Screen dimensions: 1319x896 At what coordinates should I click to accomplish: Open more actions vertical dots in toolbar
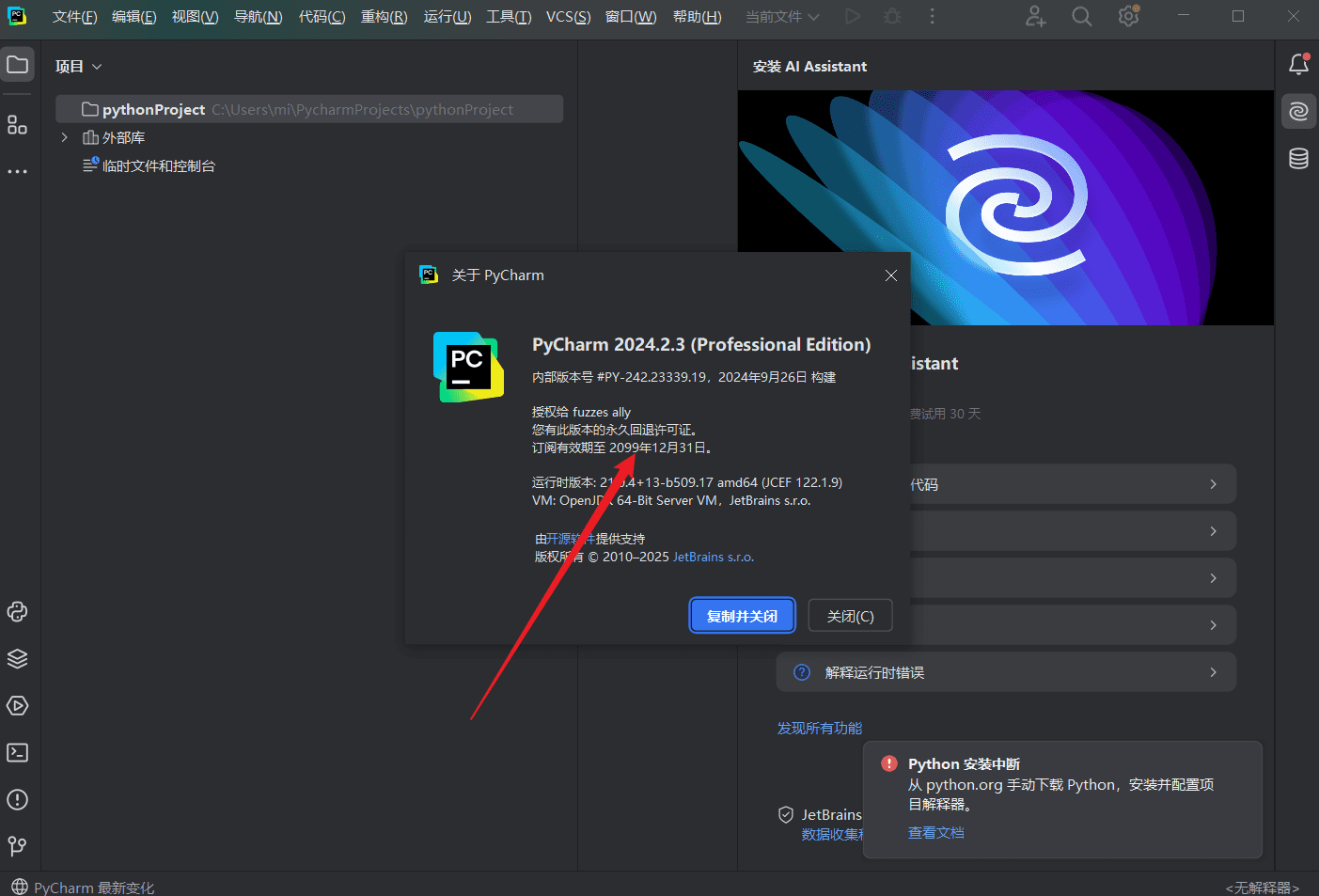tap(932, 16)
